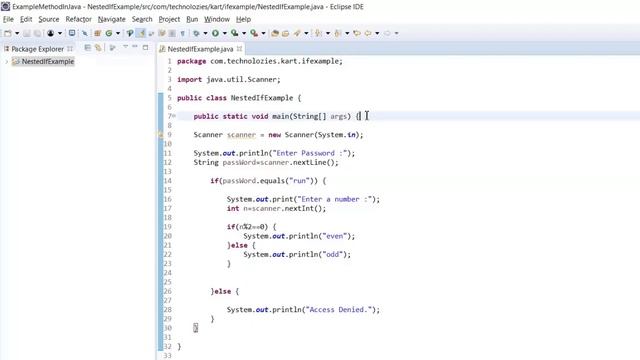Click the highlighted closing brace on line 30

coord(196,328)
